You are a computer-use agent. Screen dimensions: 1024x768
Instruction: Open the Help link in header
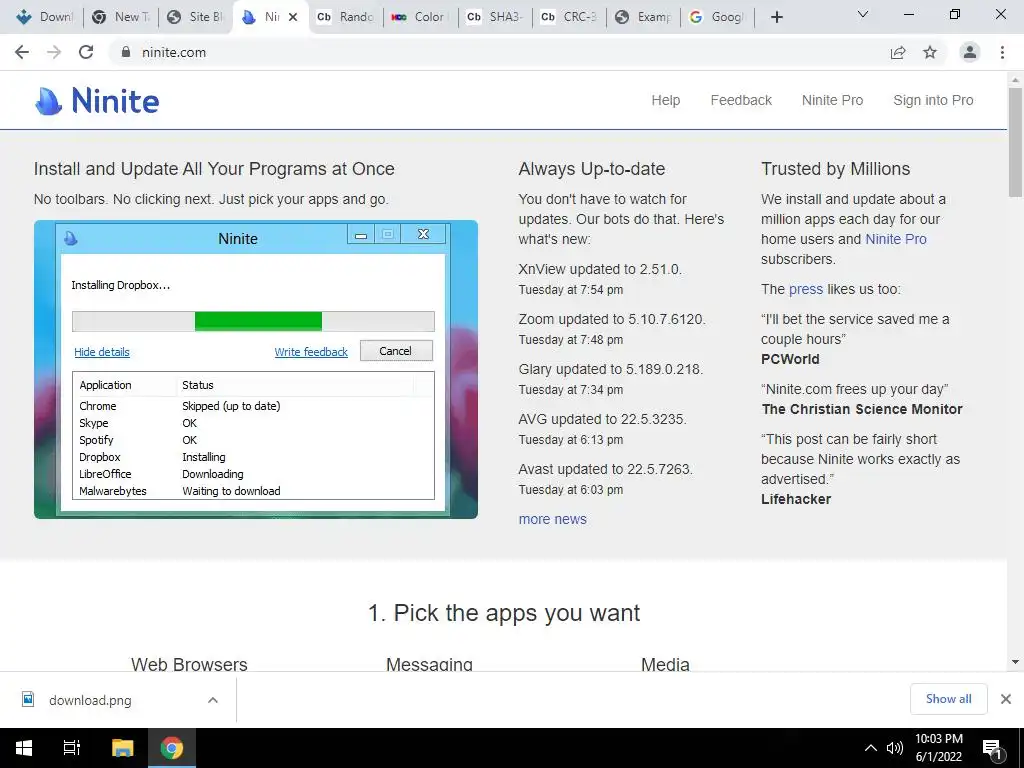pos(665,100)
